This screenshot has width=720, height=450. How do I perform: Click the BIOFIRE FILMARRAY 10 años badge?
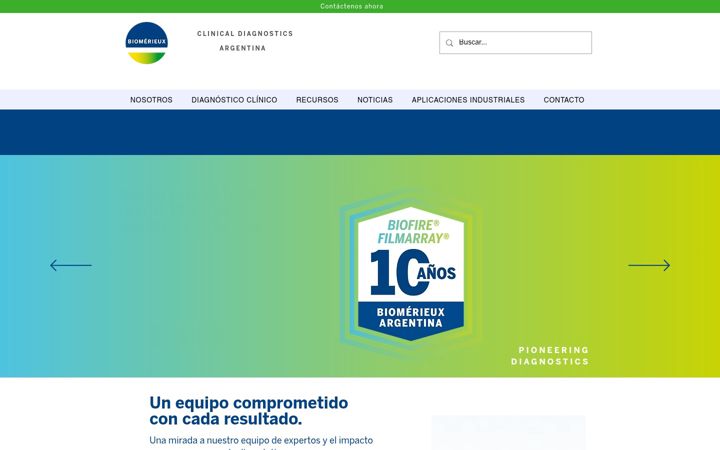click(411, 273)
